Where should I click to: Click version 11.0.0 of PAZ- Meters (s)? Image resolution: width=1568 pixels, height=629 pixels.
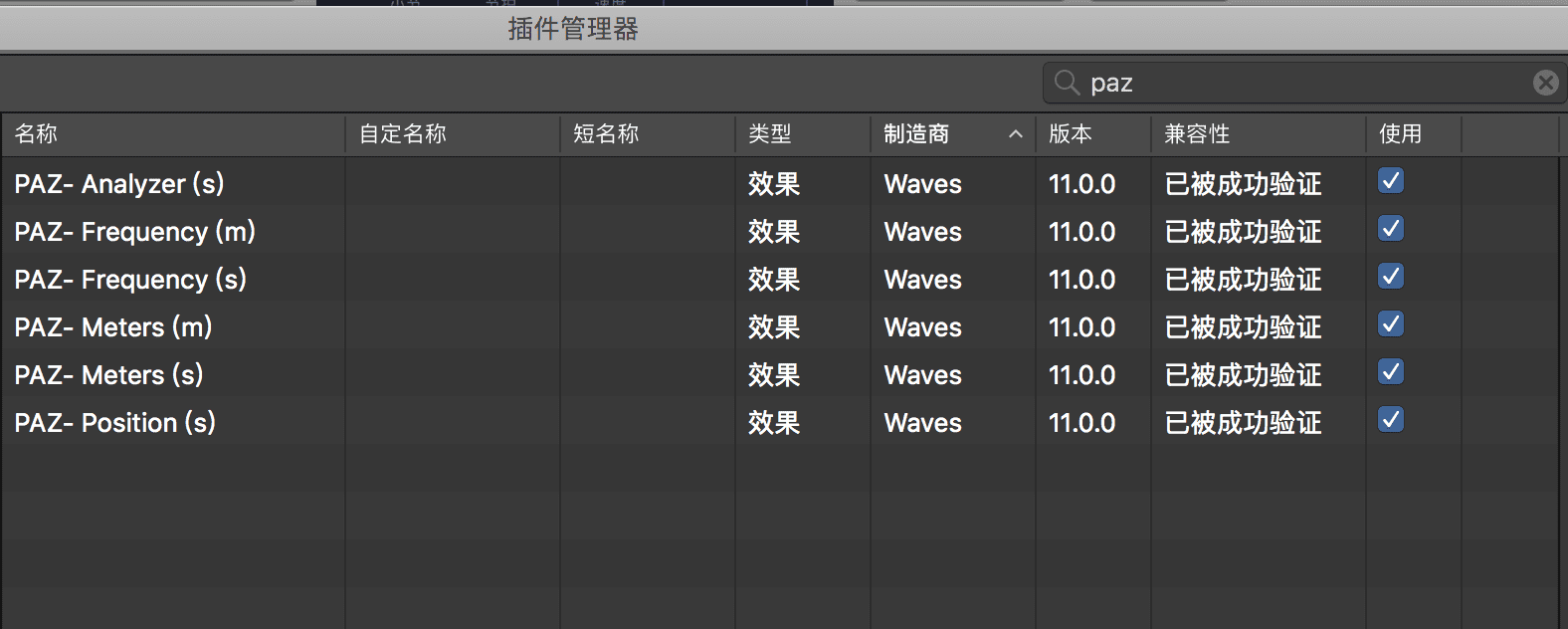tap(1082, 375)
